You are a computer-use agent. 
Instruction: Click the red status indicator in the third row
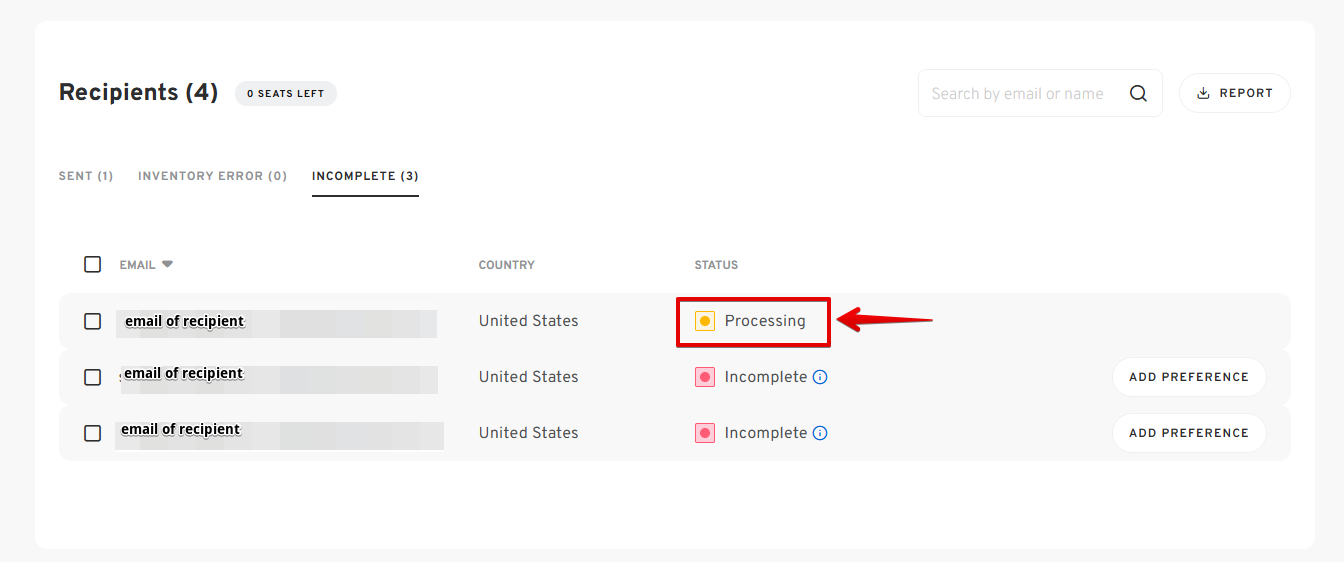705,433
